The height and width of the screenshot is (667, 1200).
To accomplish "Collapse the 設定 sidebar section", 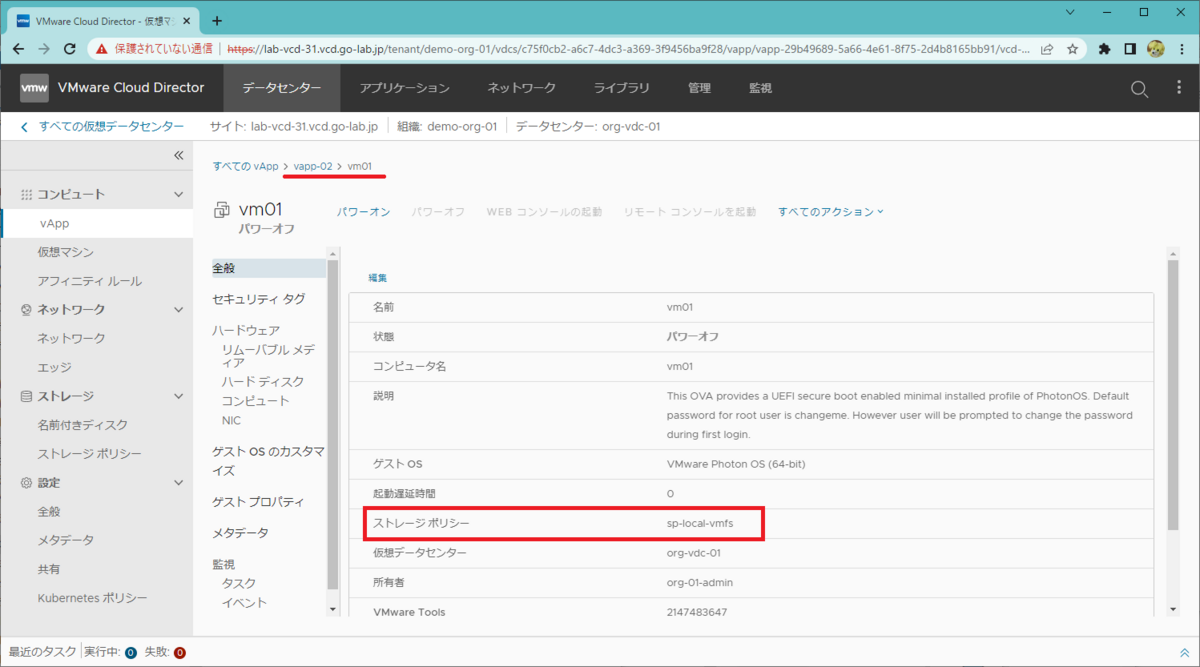I will tap(179, 483).
